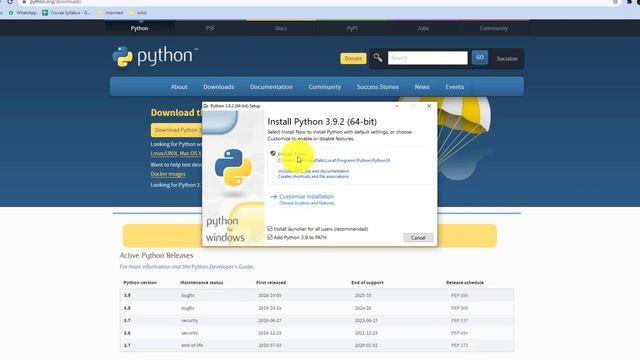The width and height of the screenshot is (640, 360).
Task: Click into the site Search field
Action: 427,58
